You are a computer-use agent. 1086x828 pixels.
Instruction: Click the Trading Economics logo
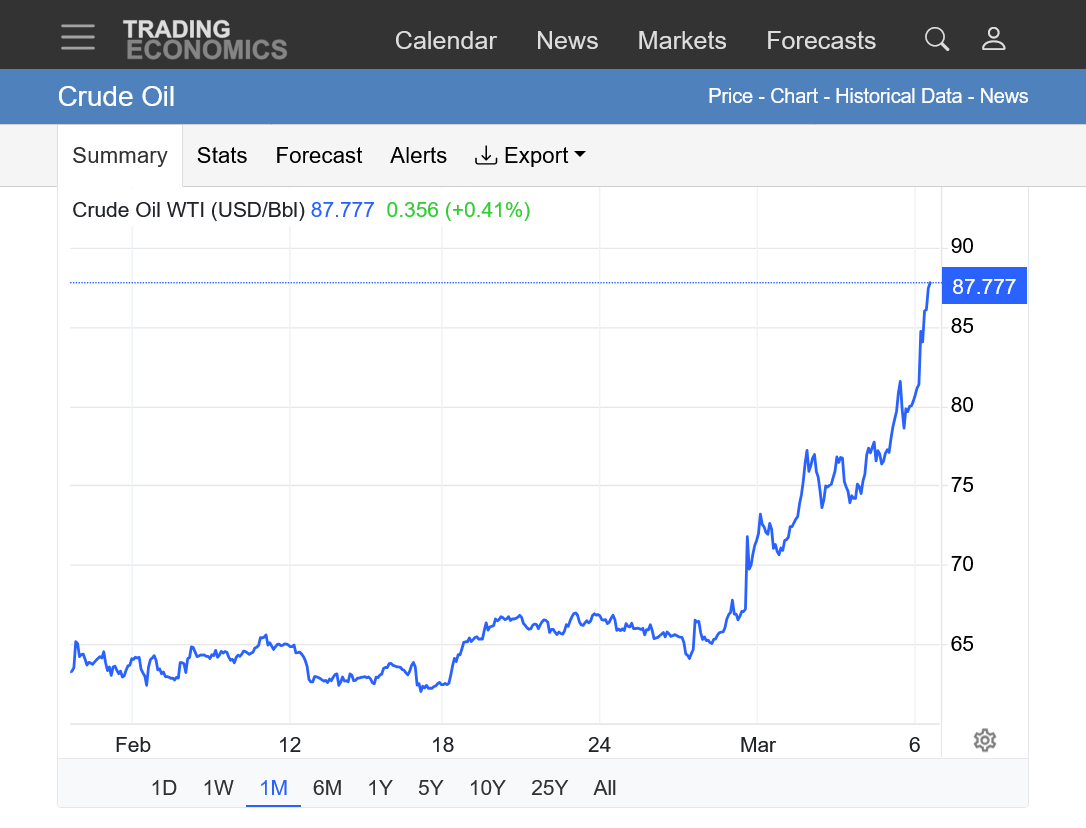[x=205, y=40]
